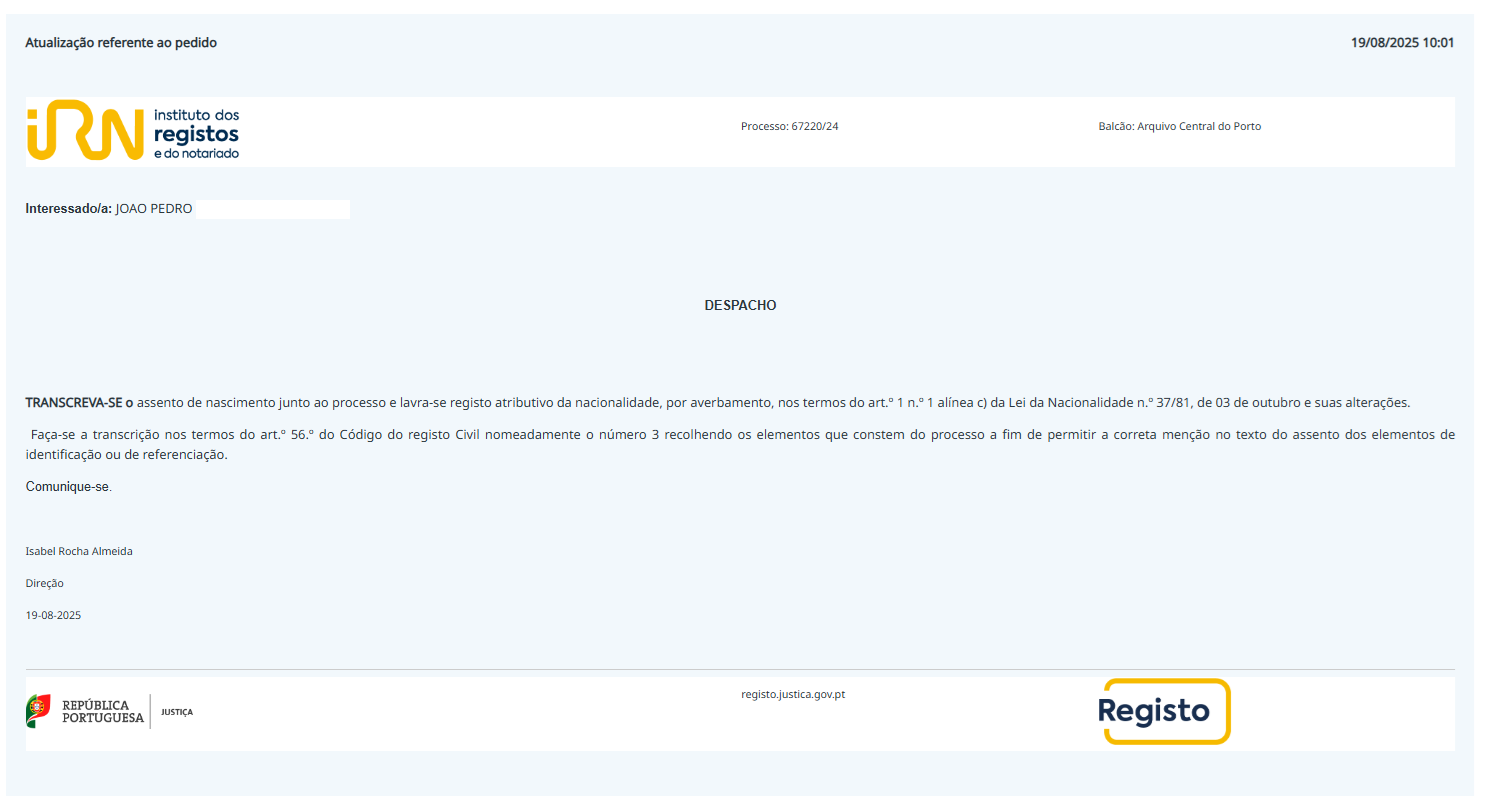Select the DESPACHO heading
This screenshot has height=808, width=1488.
click(740, 305)
